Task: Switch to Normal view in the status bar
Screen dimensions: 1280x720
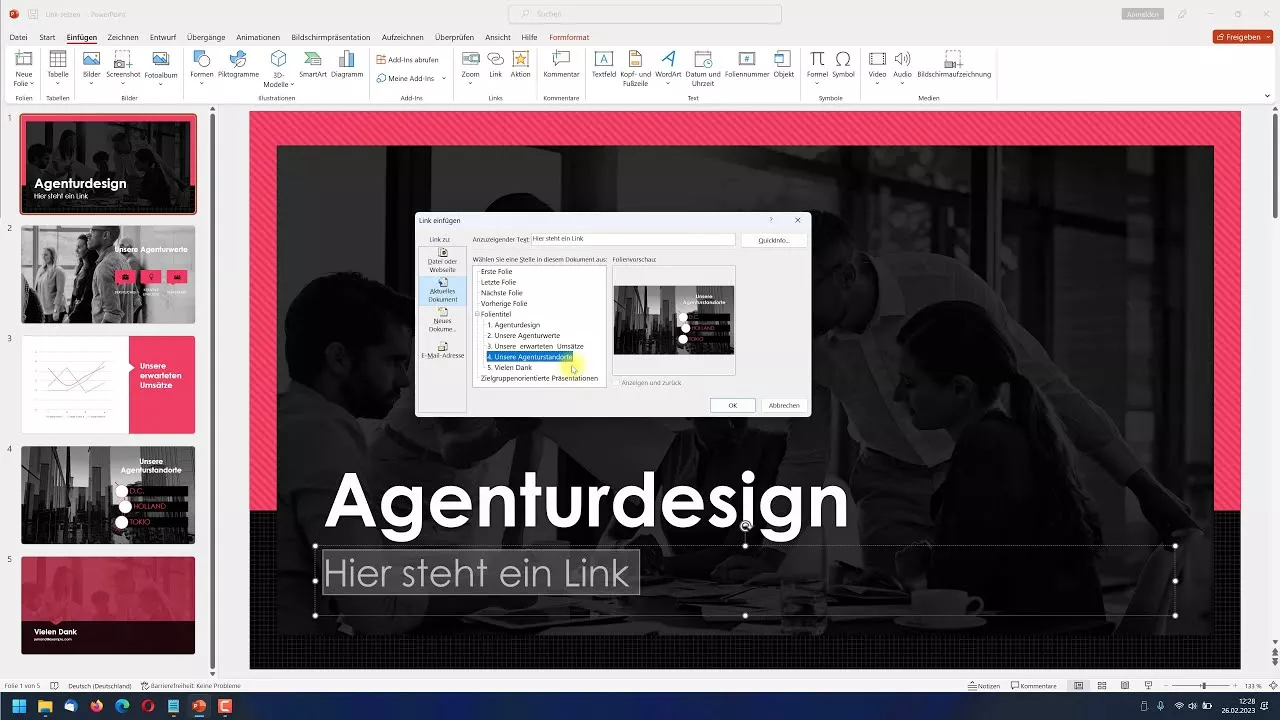Action: [1078, 686]
